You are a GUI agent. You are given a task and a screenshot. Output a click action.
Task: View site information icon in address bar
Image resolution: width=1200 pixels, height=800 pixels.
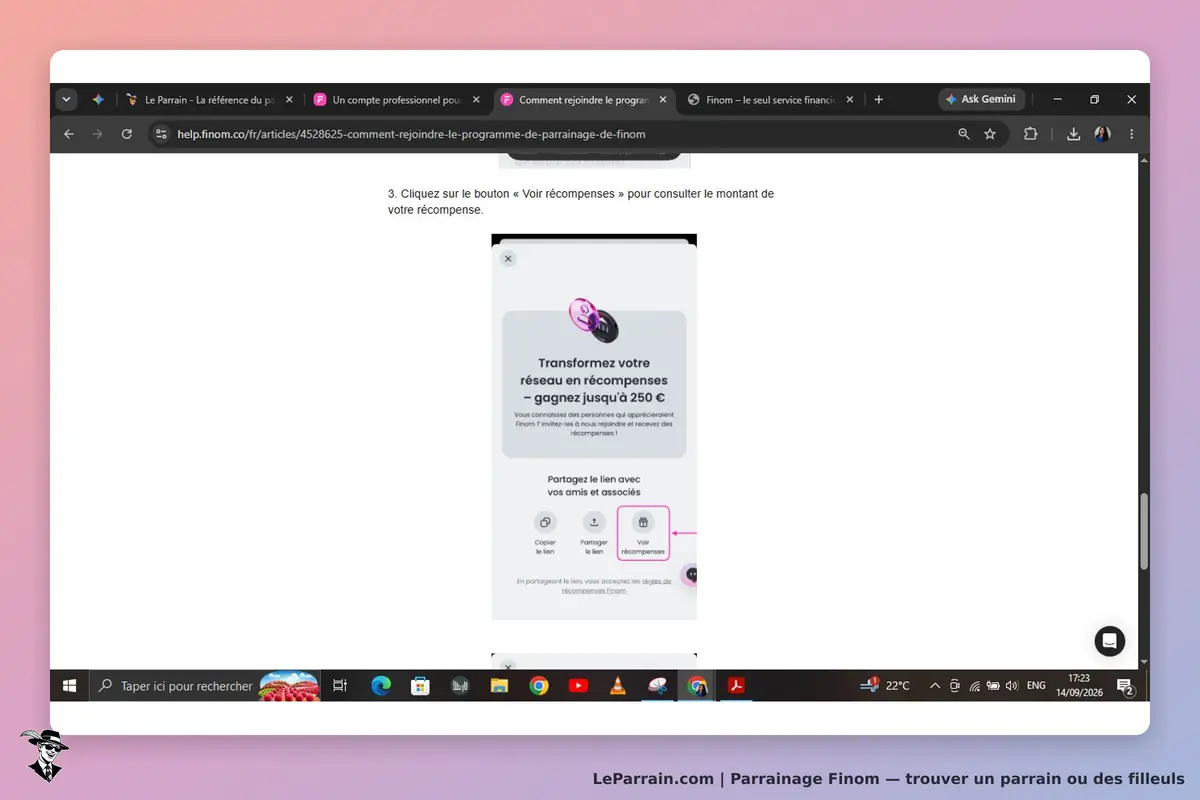coord(162,134)
